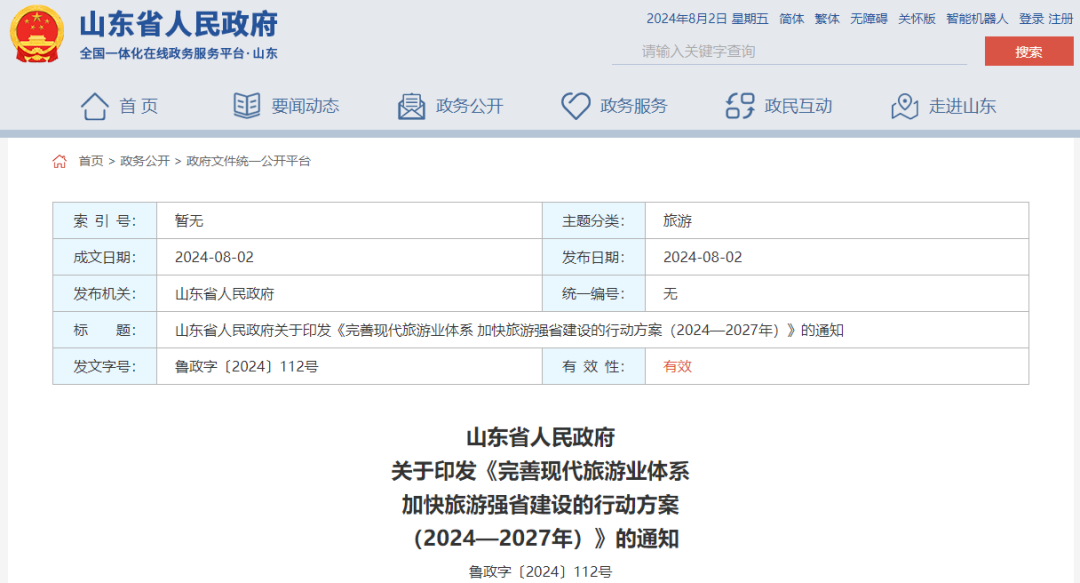Click the red 有效 validity status

[677, 367]
